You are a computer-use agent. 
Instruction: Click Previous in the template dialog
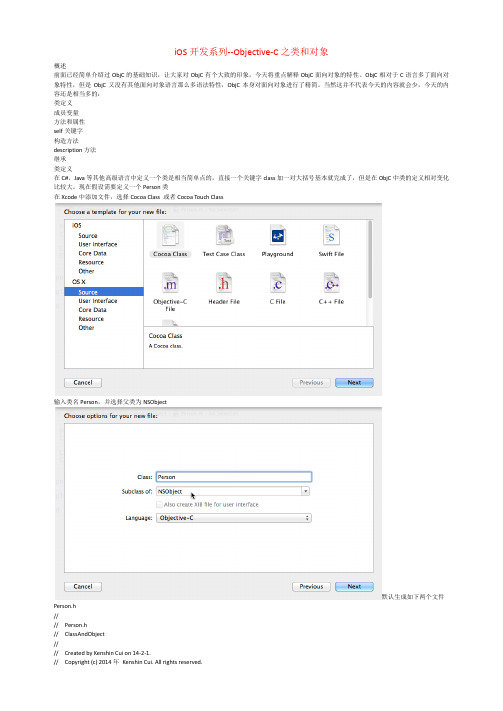click(311, 383)
